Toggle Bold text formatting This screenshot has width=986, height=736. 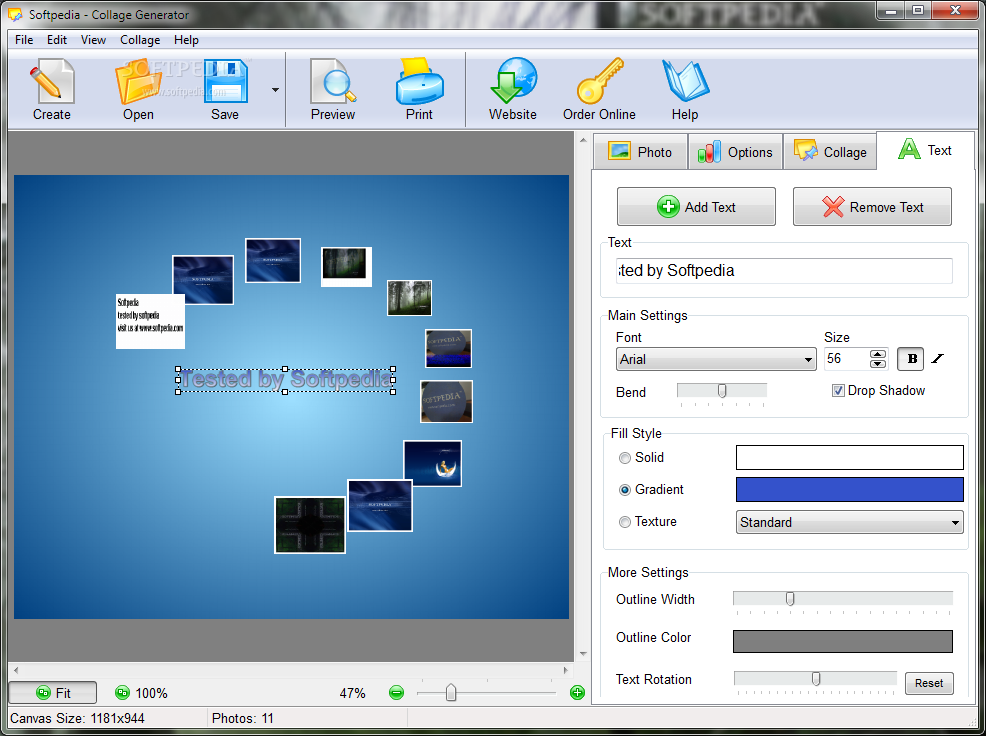pos(911,359)
